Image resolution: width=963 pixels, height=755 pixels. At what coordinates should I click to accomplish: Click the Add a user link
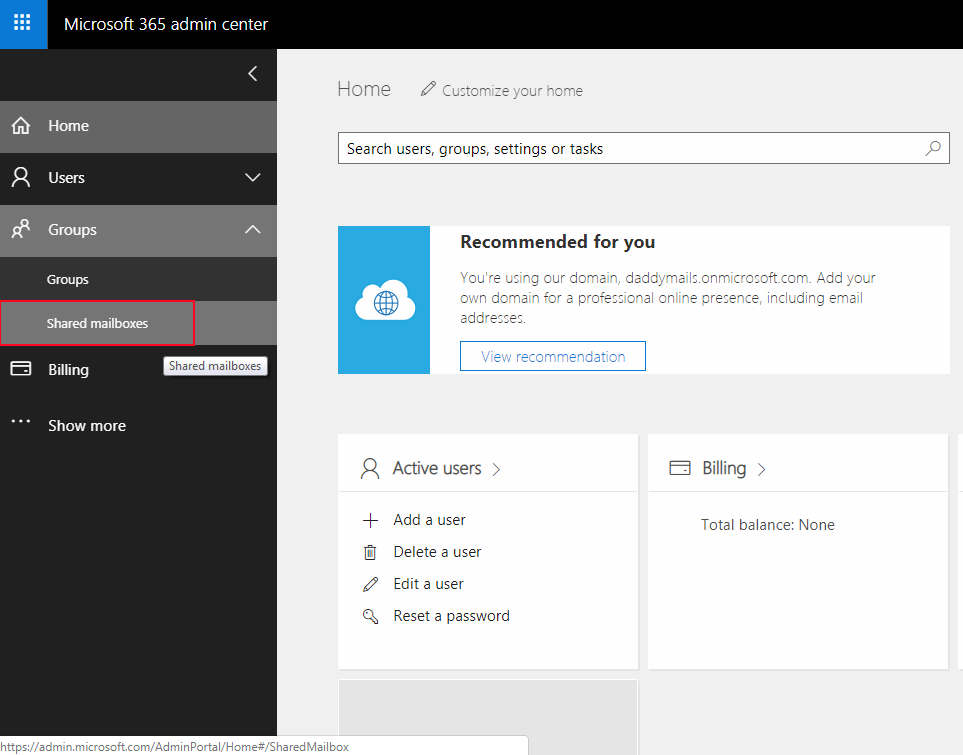pos(429,520)
